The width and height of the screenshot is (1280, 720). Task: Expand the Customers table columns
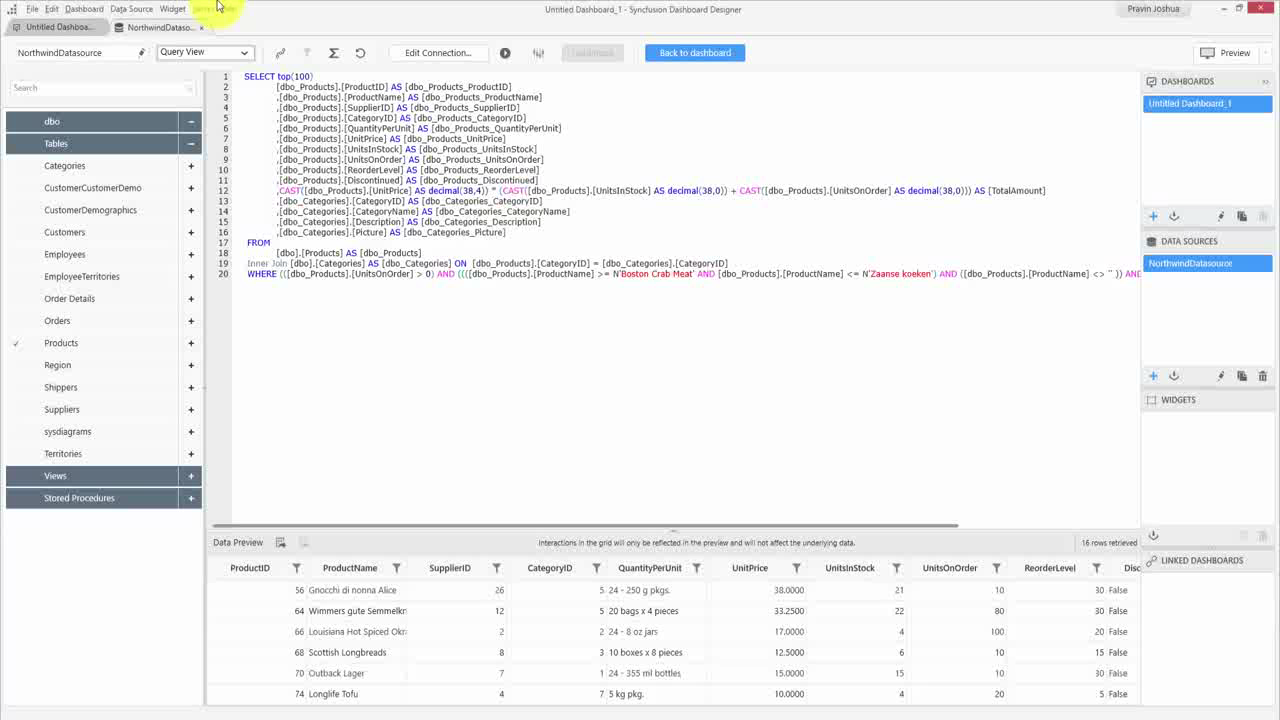pyautogui.click(x=191, y=232)
